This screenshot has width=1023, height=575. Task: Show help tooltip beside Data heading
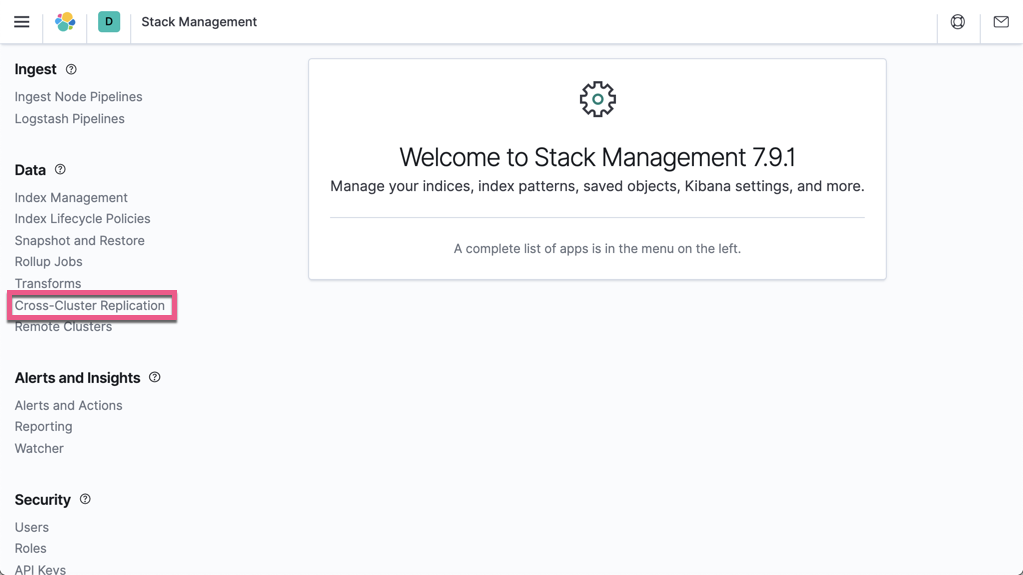point(60,170)
